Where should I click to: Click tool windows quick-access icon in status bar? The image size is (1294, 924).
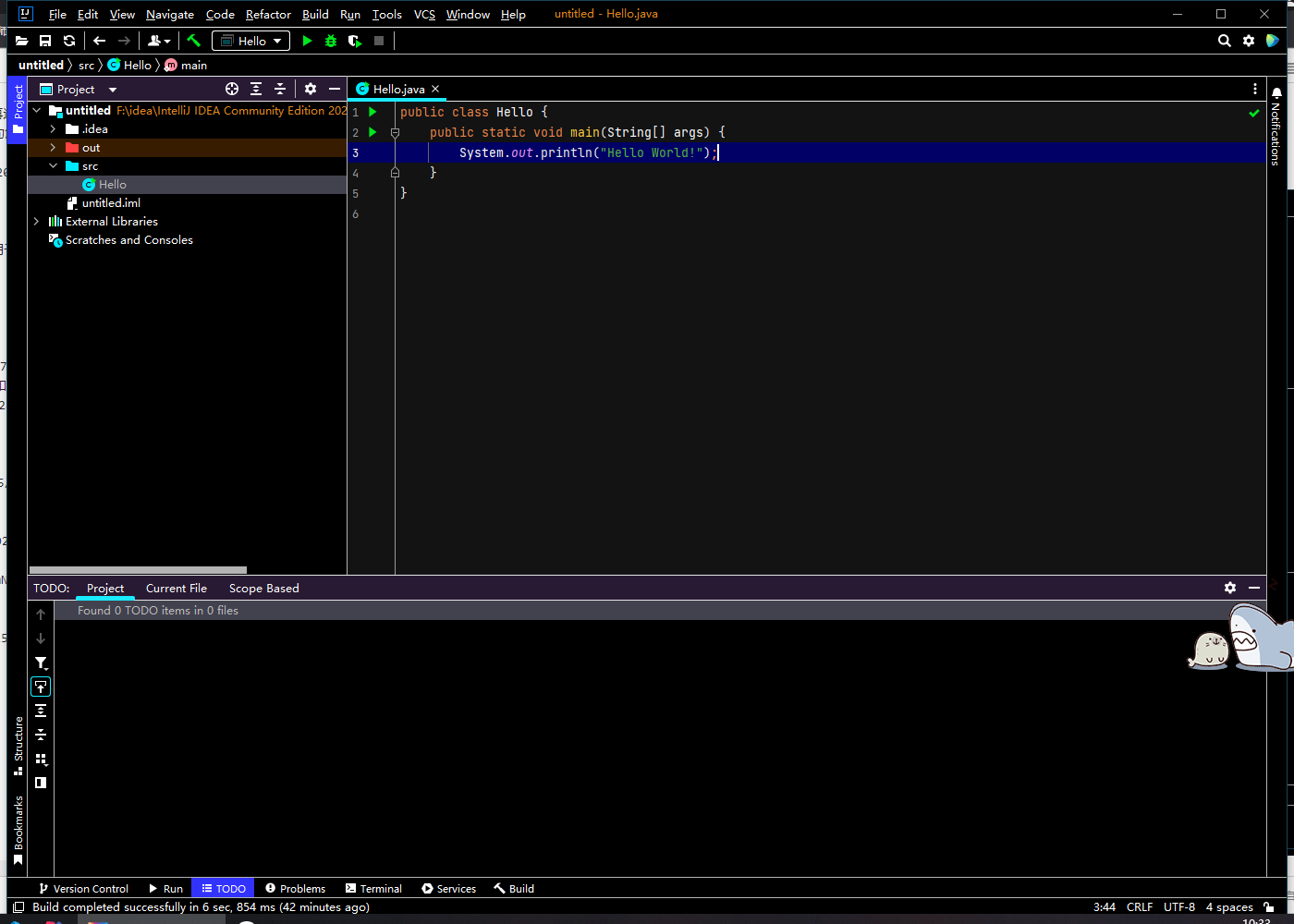pyautogui.click(x=18, y=907)
